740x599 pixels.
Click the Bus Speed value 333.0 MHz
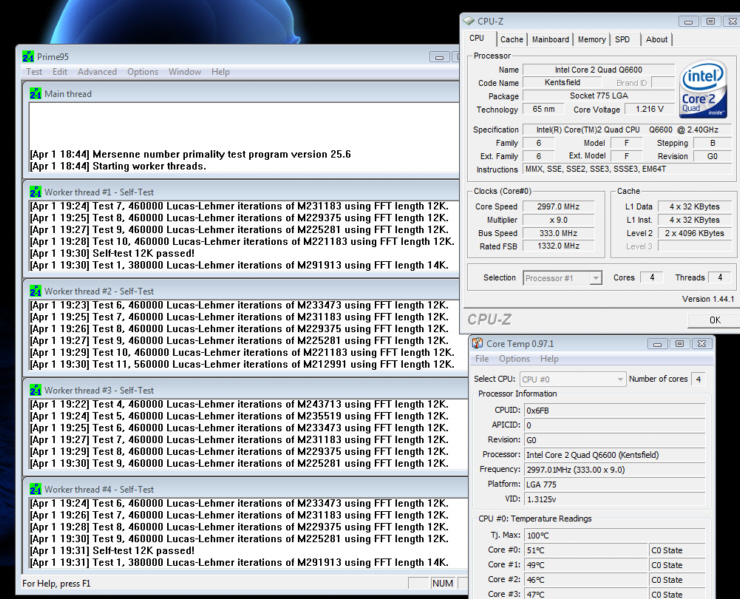tap(558, 233)
